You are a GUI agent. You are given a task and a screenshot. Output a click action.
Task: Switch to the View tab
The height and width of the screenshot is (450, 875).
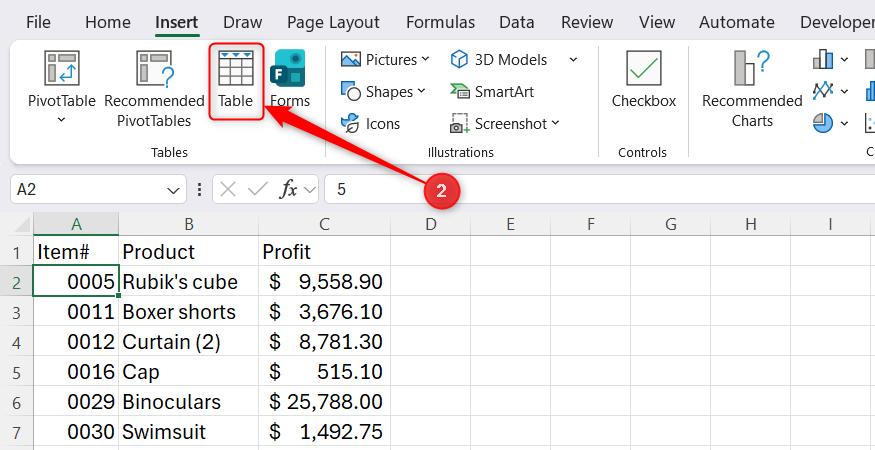pos(657,22)
